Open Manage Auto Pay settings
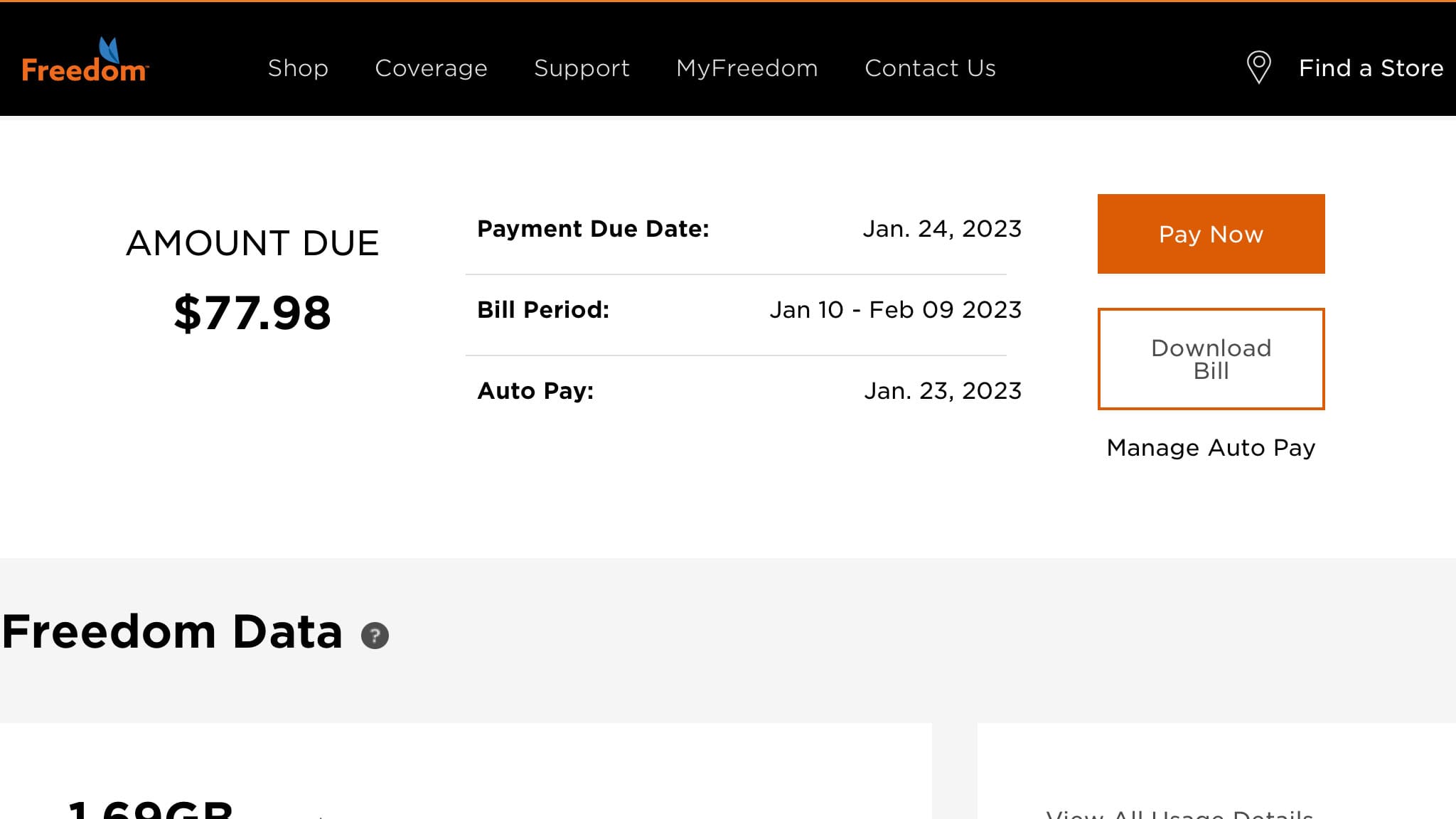 pos(1210,447)
